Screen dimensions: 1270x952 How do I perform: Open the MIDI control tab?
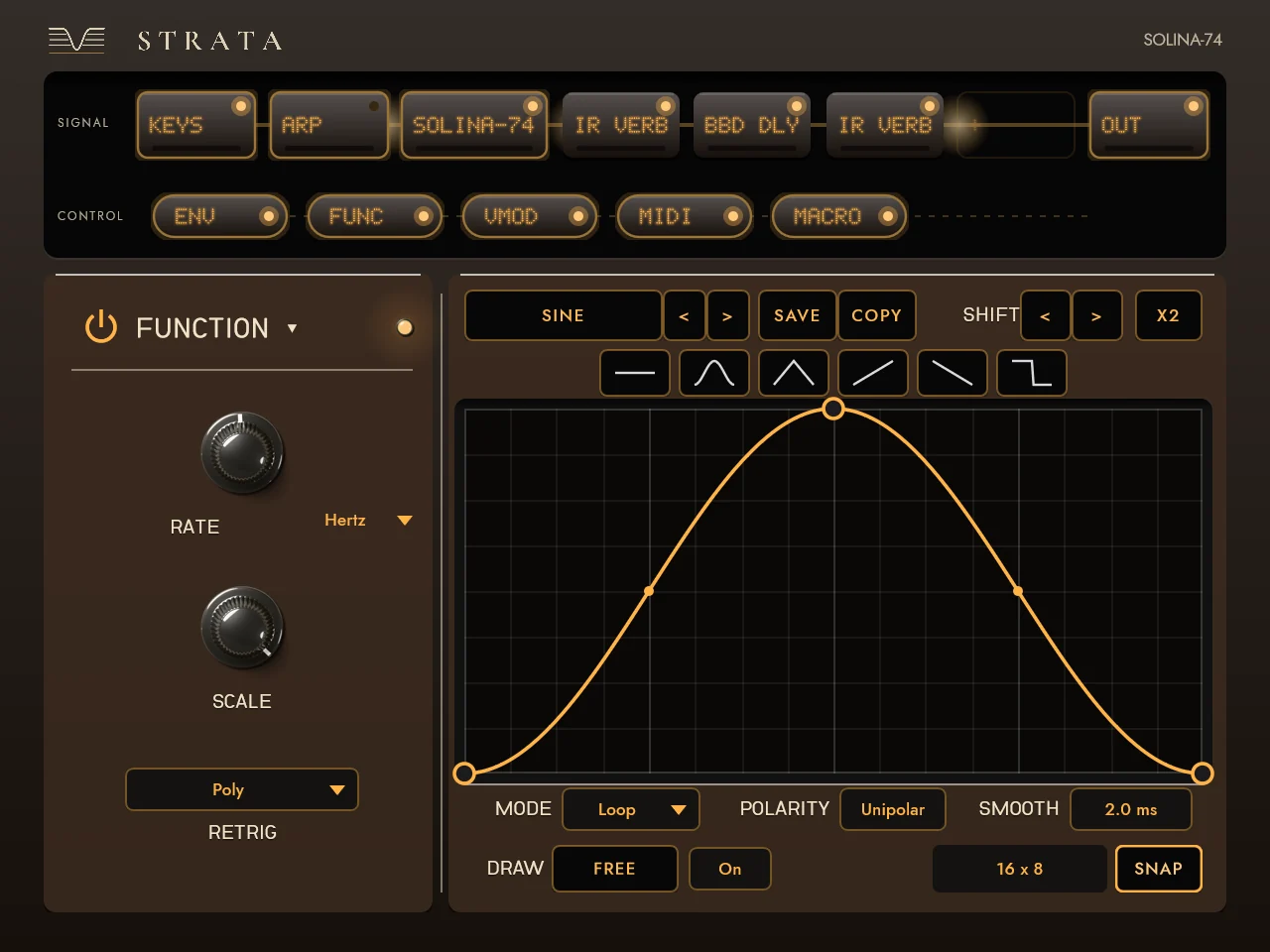[685, 216]
